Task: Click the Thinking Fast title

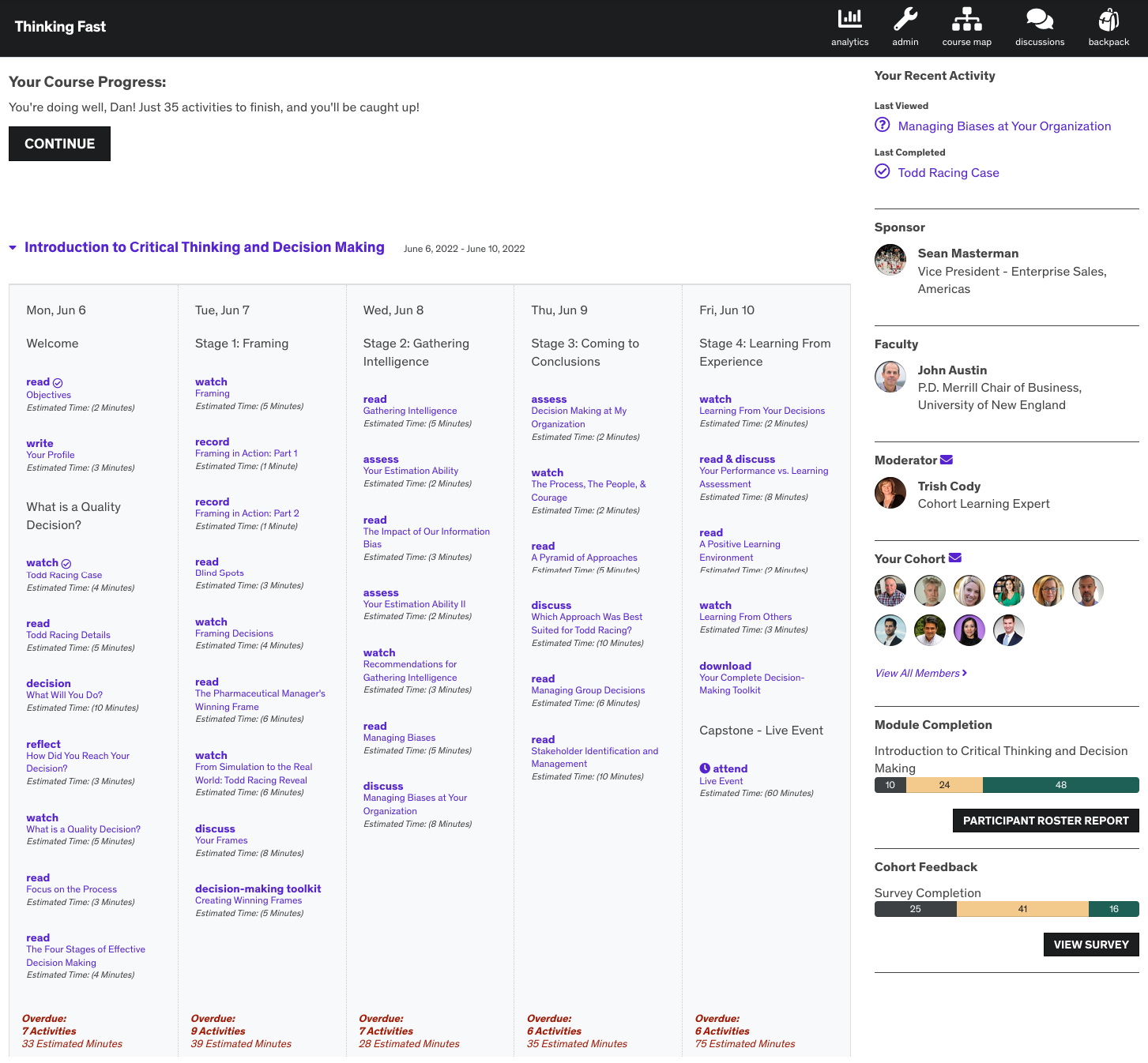Action: (60, 27)
